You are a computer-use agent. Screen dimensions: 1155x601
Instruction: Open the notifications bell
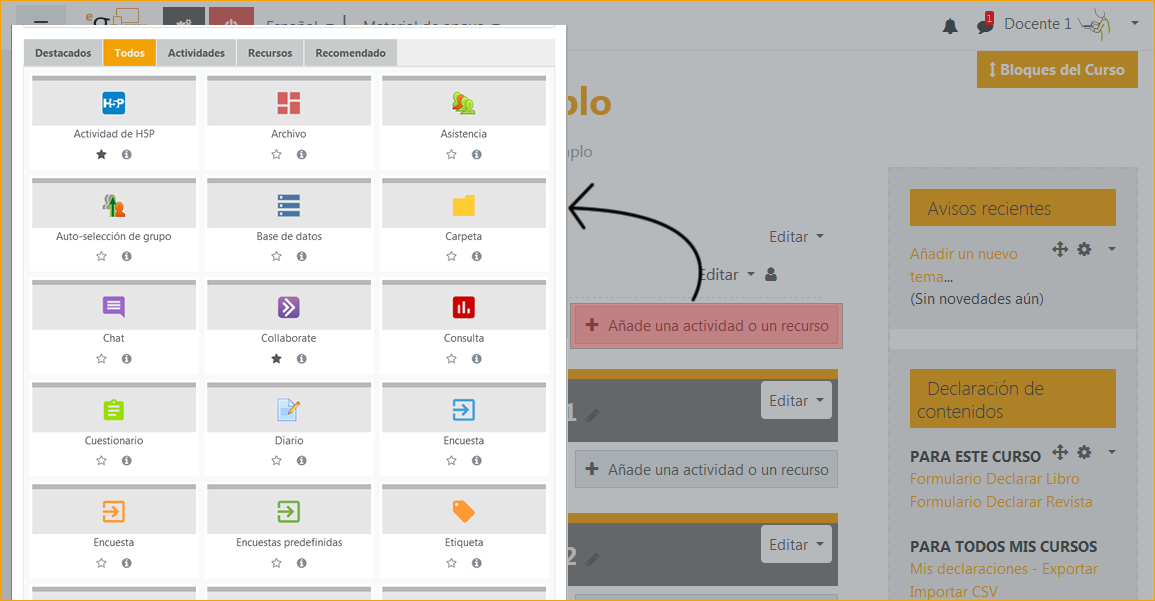(x=950, y=26)
